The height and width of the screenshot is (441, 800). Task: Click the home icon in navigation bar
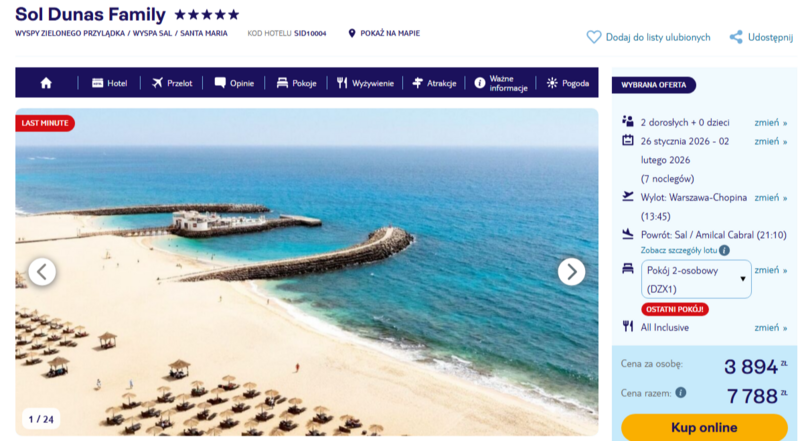tap(46, 83)
